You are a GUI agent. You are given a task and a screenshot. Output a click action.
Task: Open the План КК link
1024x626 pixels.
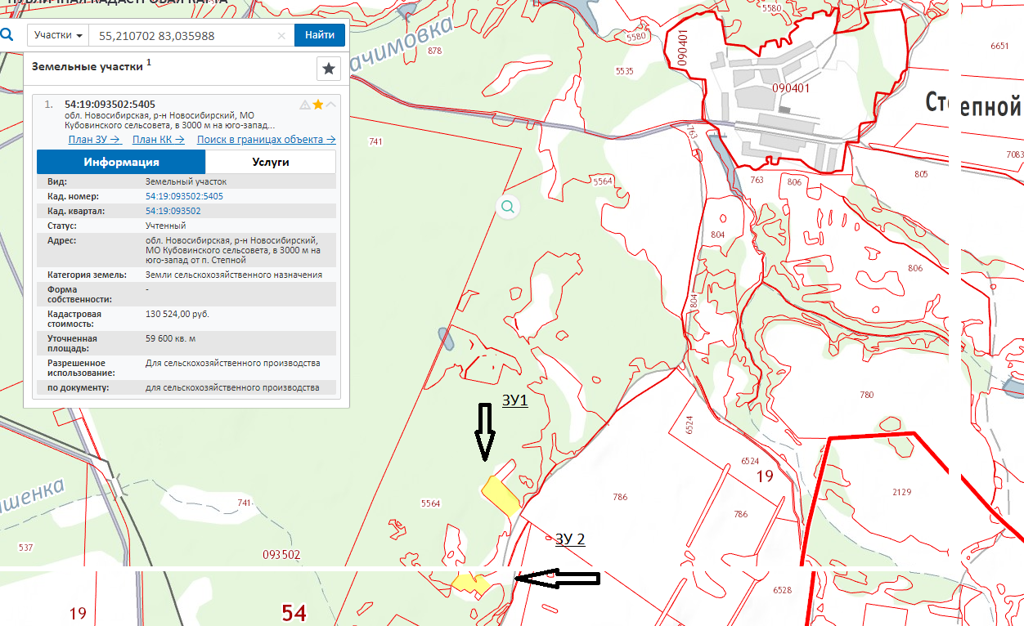158,140
